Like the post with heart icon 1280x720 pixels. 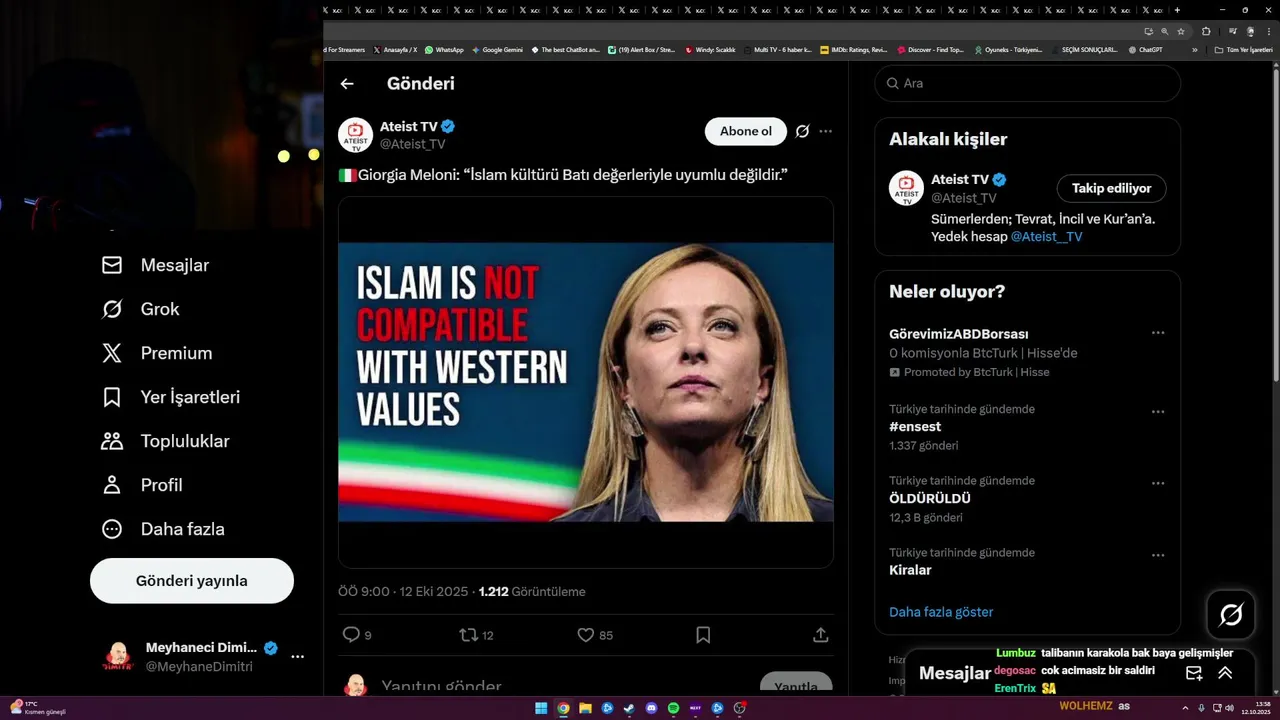[x=586, y=635]
